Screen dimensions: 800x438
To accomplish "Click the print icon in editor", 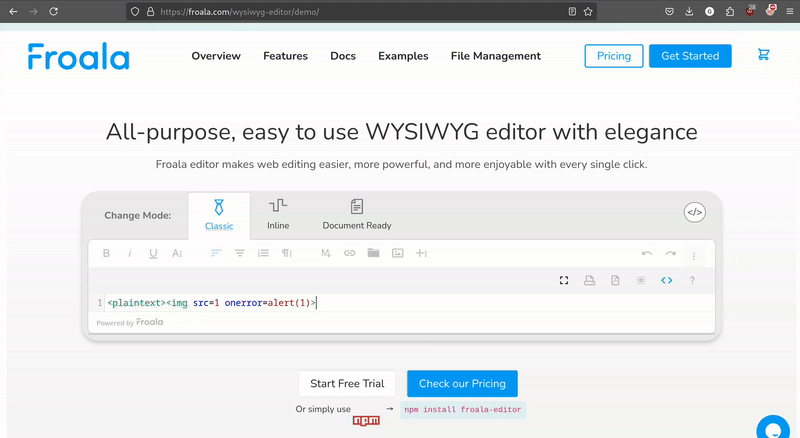I will coord(590,281).
